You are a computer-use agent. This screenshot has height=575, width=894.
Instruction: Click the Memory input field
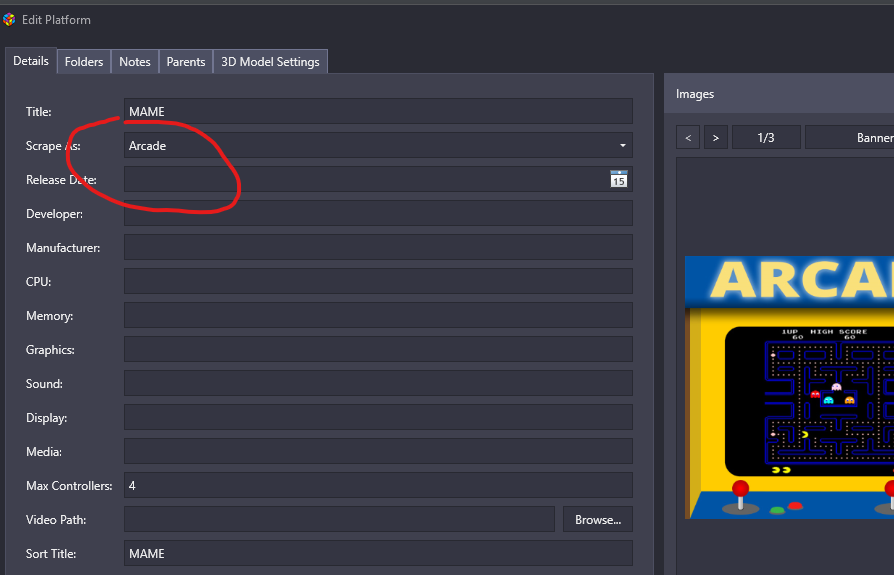click(x=379, y=316)
